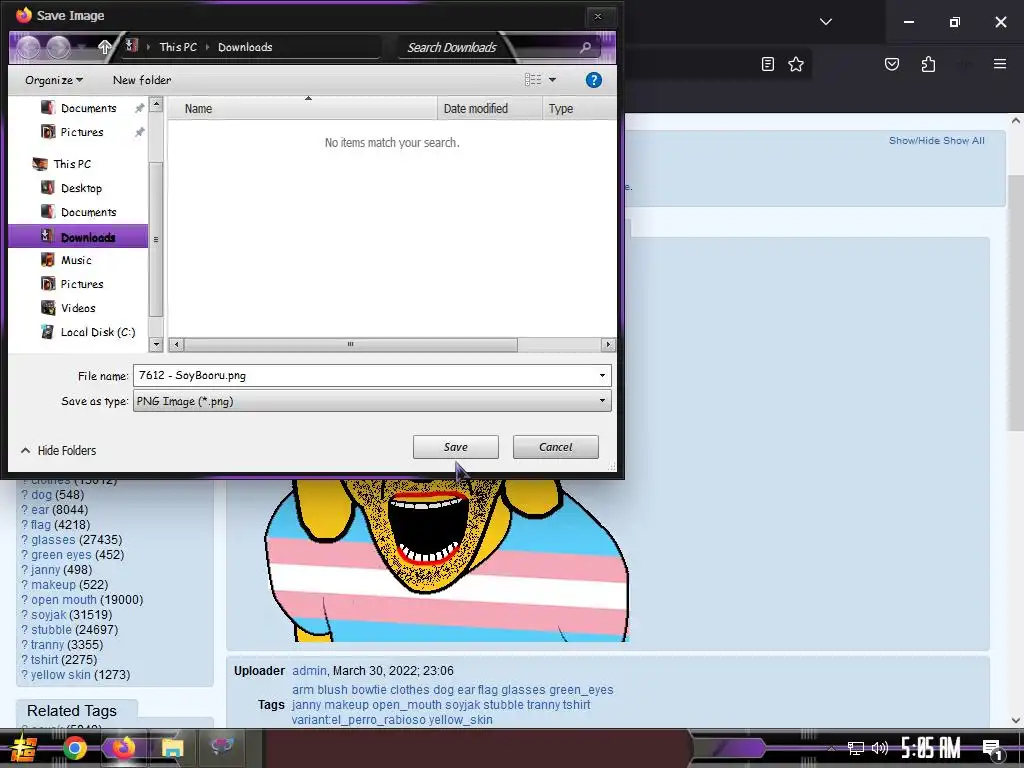The width and height of the screenshot is (1024, 768).
Task: Expand the view options dropdown arrow
Action: tap(552, 80)
